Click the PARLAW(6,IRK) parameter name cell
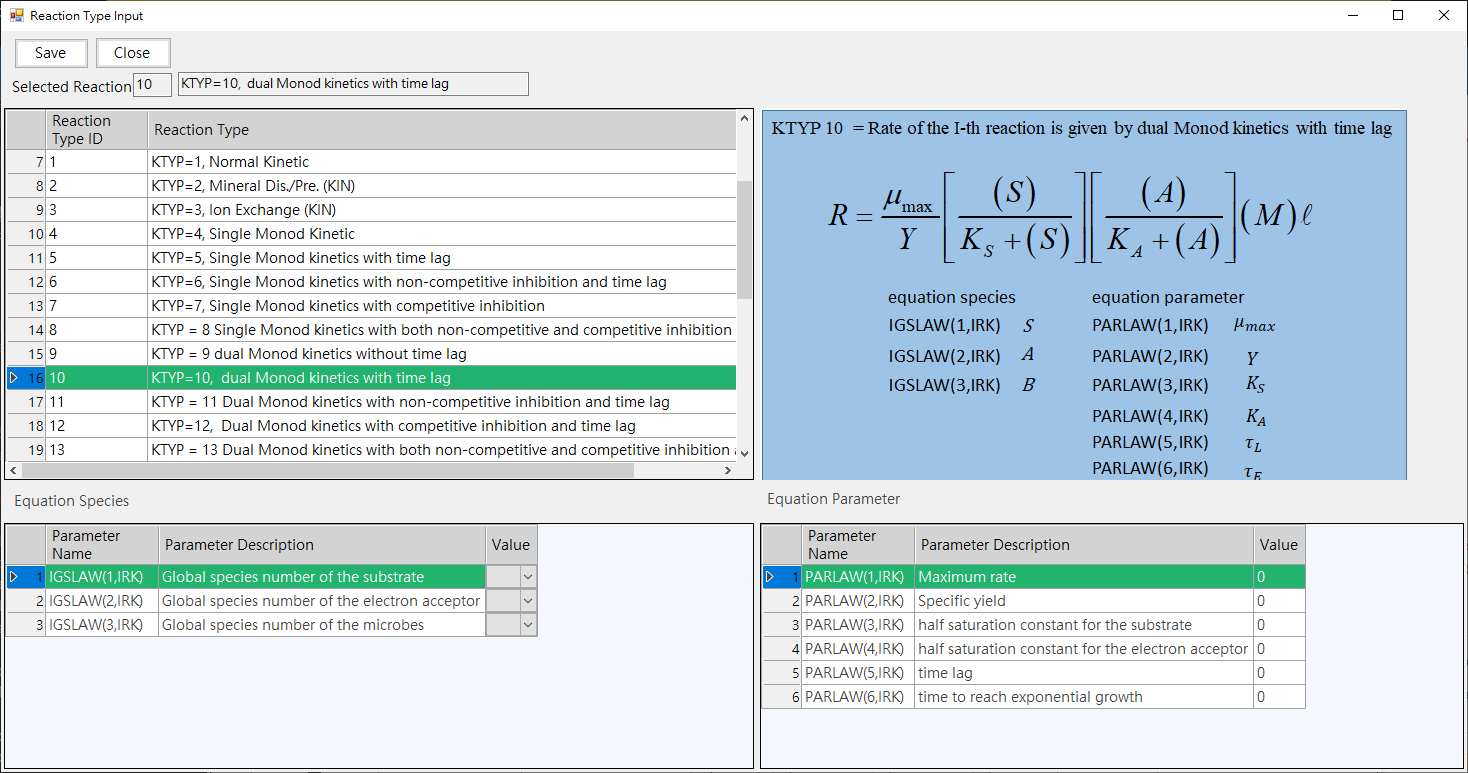Screen dimensions: 1468x773 point(858,697)
